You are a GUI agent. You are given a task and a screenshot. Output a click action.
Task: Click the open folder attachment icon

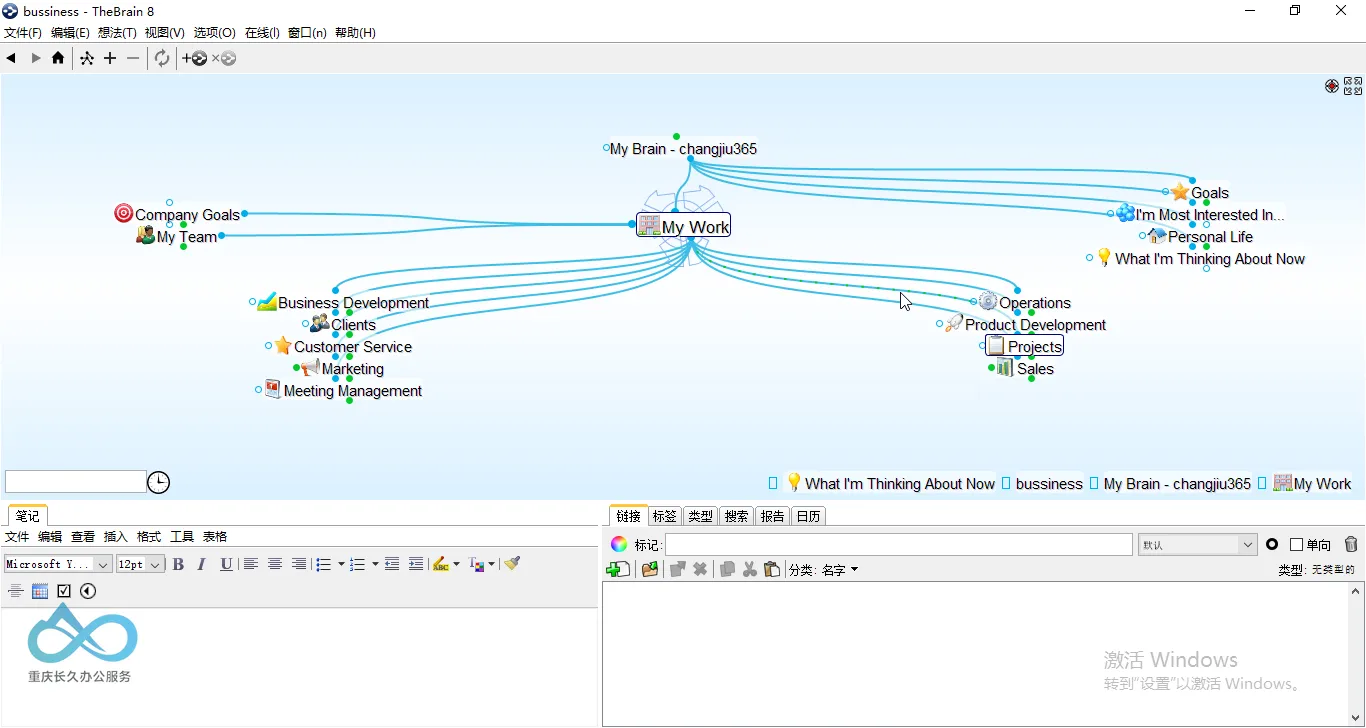(650, 569)
